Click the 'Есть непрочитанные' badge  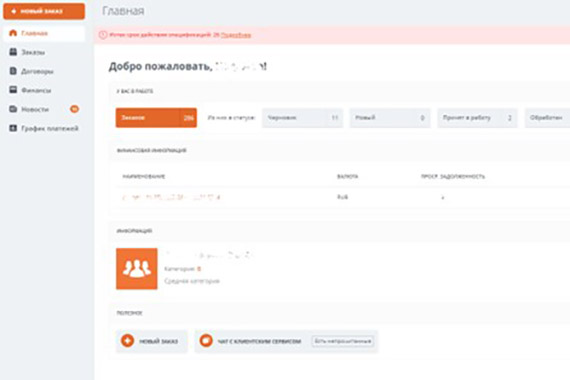[x=343, y=341]
